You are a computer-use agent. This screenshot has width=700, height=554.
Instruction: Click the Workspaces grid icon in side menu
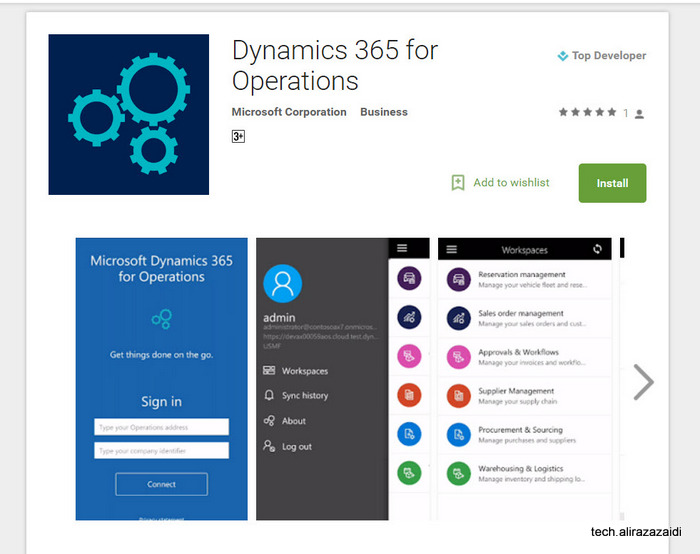[269, 371]
